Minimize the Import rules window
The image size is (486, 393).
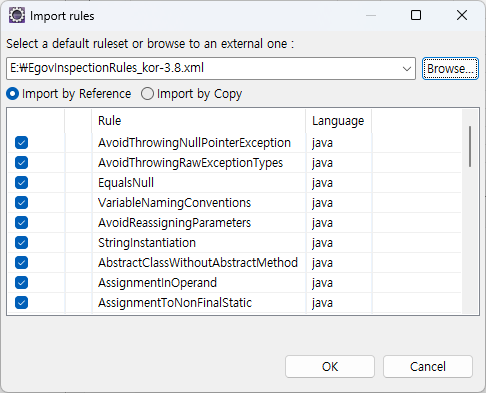(x=371, y=15)
